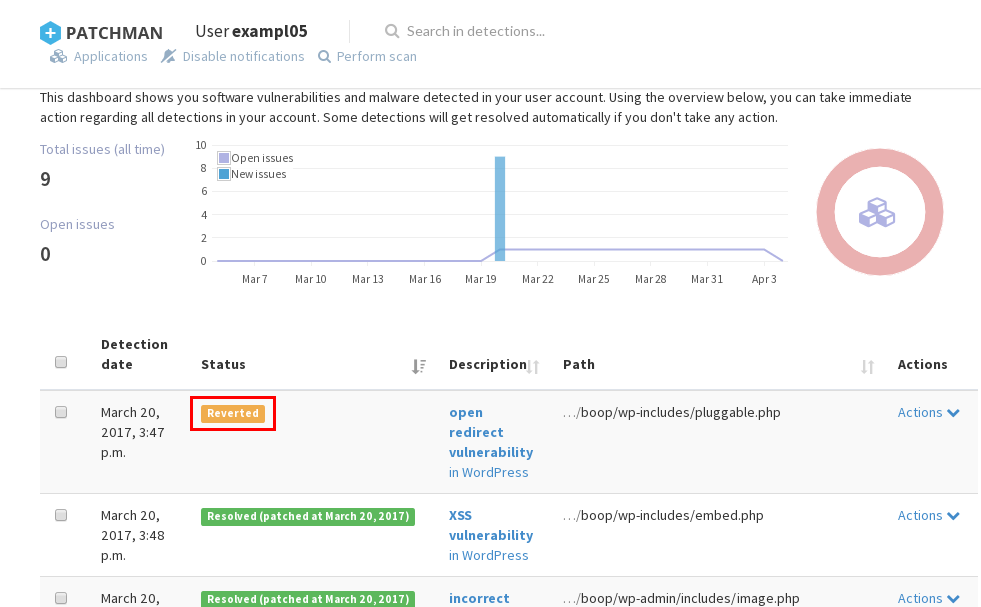981x607 pixels.
Task: Select Disable notifications menu item
Action: [243, 57]
